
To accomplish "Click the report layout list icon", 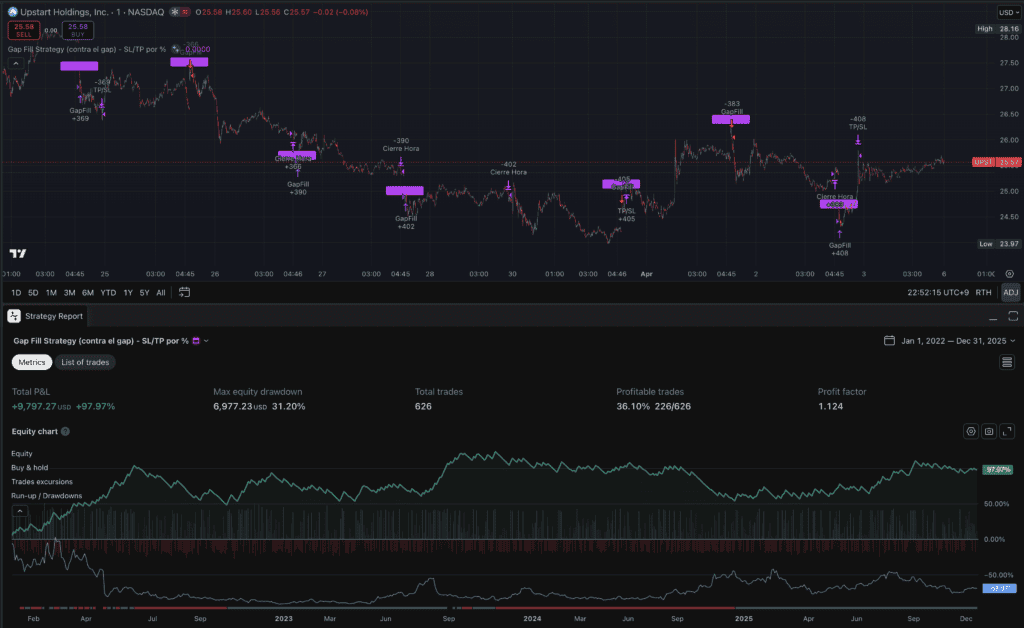I will point(1007,362).
